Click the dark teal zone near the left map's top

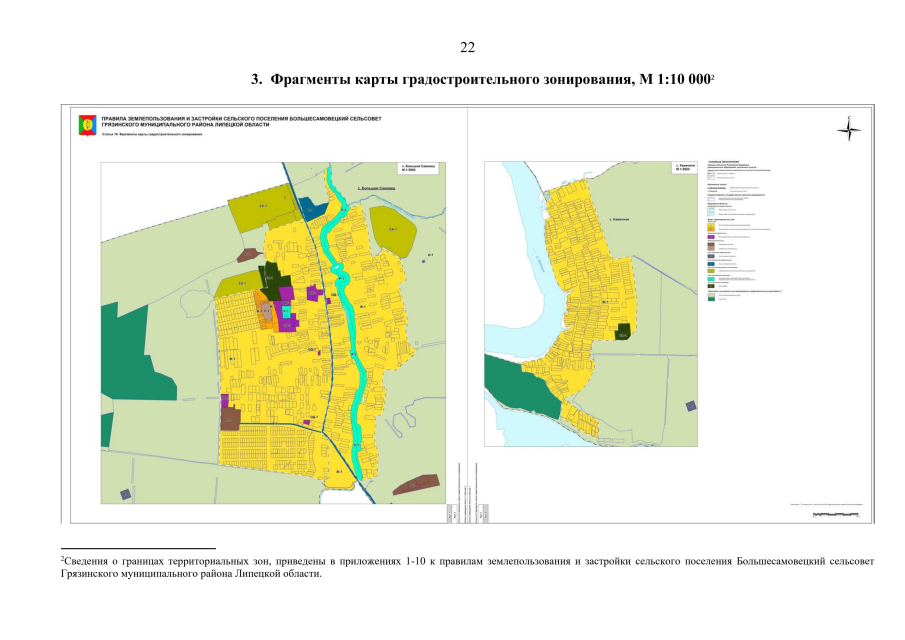click(312, 208)
